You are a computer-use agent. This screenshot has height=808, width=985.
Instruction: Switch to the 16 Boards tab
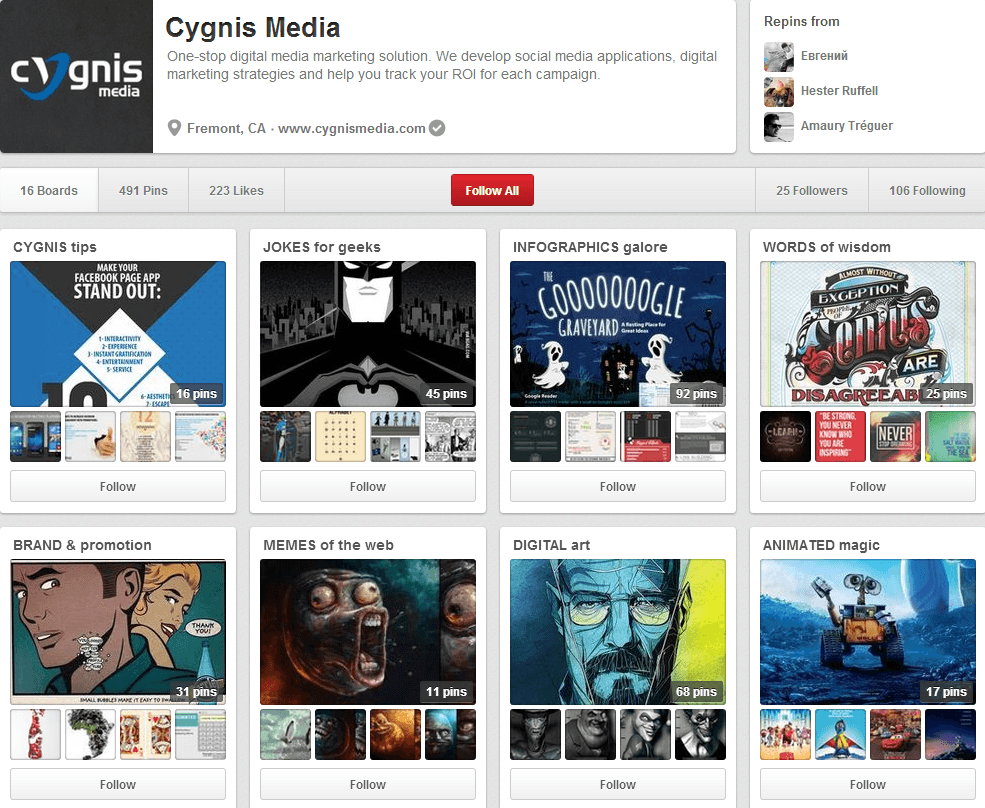tap(49, 190)
